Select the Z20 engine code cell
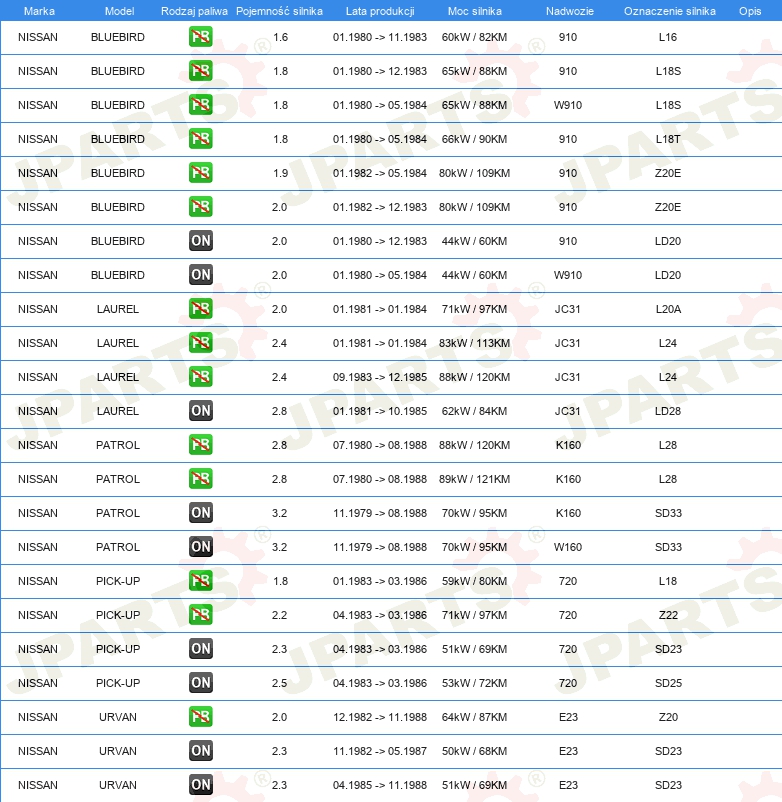 (668, 718)
